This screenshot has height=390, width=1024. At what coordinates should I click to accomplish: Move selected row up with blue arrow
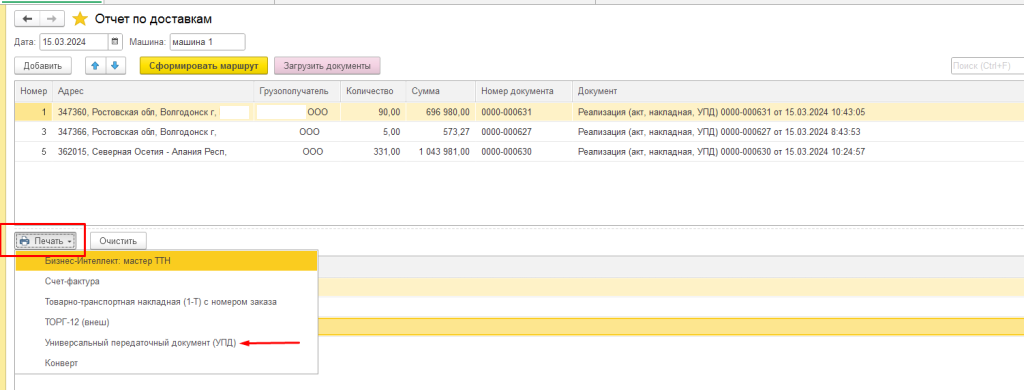click(x=95, y=65)
